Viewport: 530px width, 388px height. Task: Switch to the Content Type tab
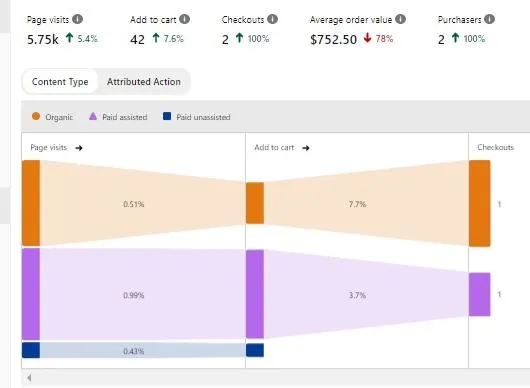tap(60, 81)
